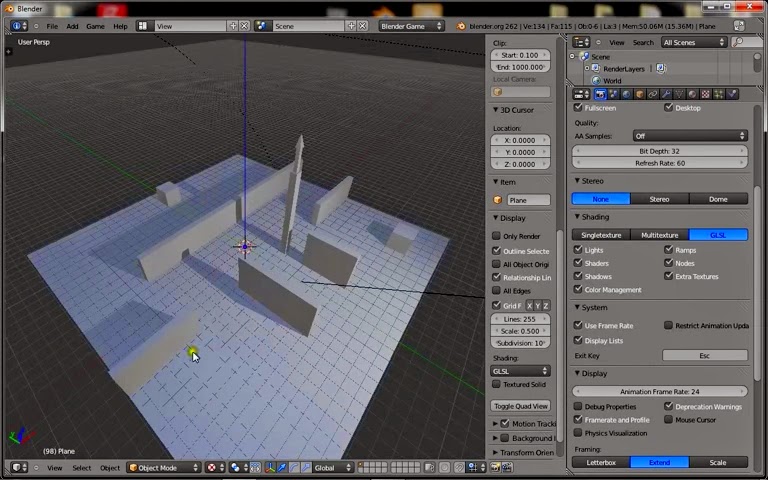Select Letterbox framing
The image size is (768, 480).
click(601, 462)
